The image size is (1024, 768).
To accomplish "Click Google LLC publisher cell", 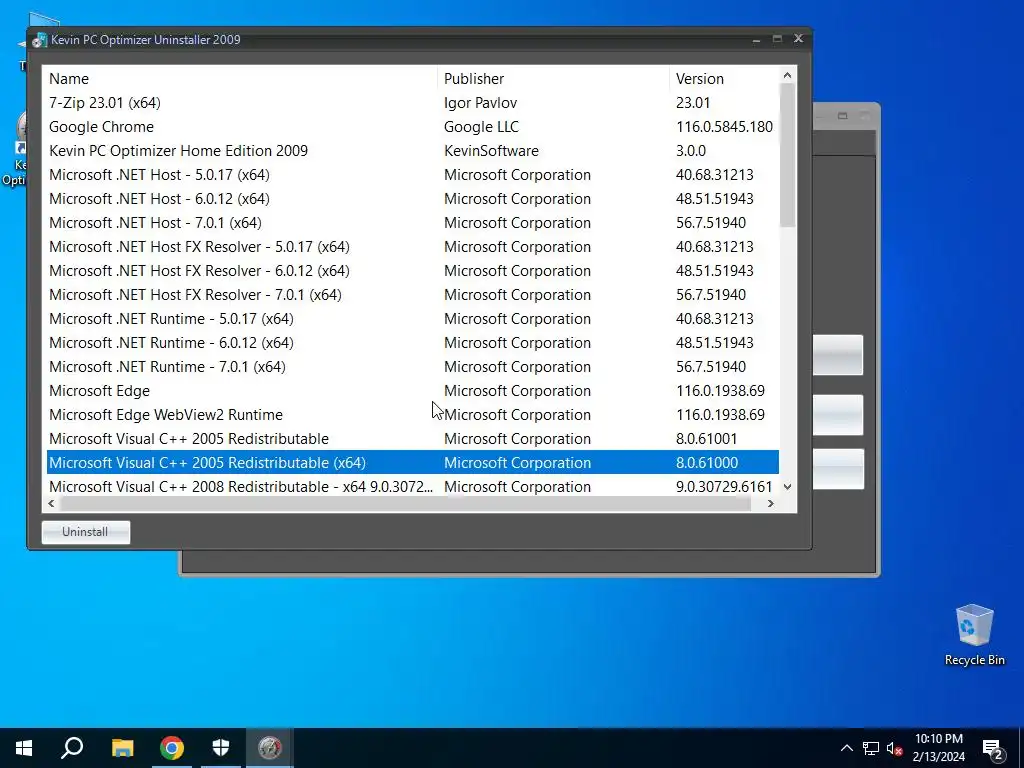I will point(481,127).
